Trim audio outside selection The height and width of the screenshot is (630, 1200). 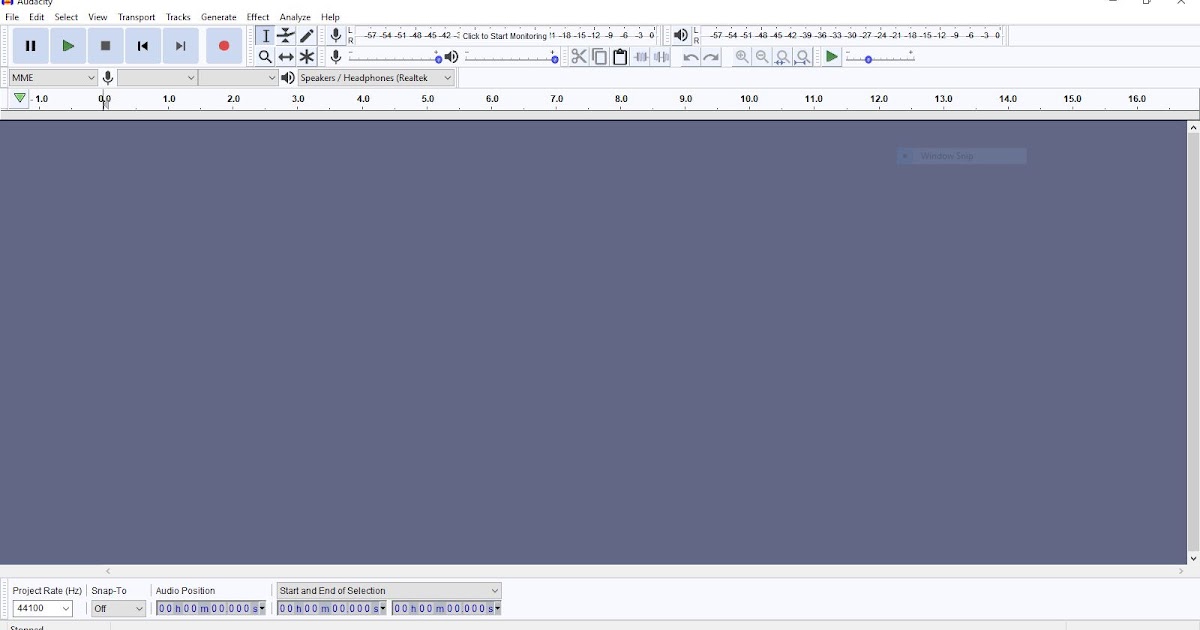pos(640,57)
